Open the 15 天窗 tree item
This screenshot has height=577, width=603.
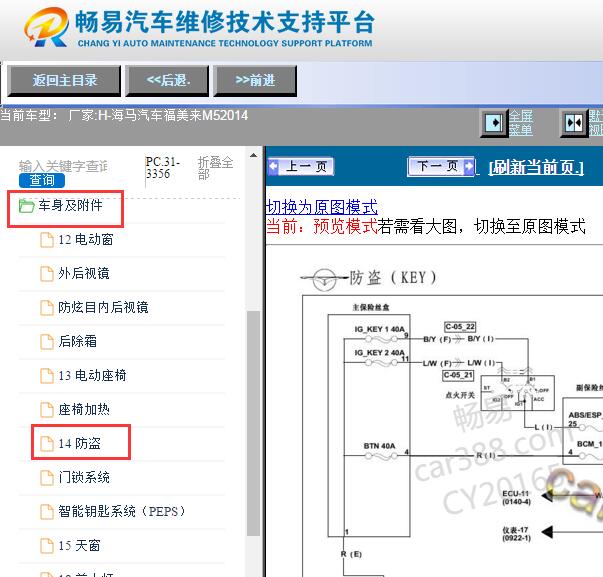click(79, 545)
